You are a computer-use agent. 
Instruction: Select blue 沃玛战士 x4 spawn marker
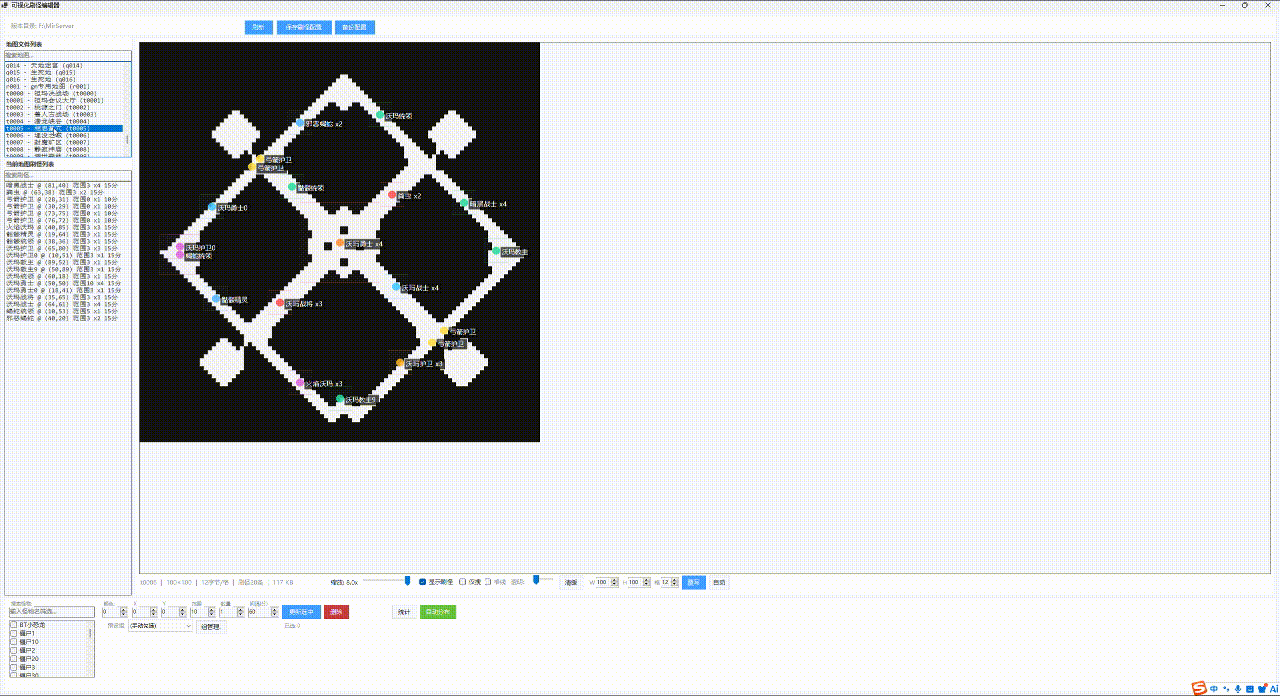[396, 287]
